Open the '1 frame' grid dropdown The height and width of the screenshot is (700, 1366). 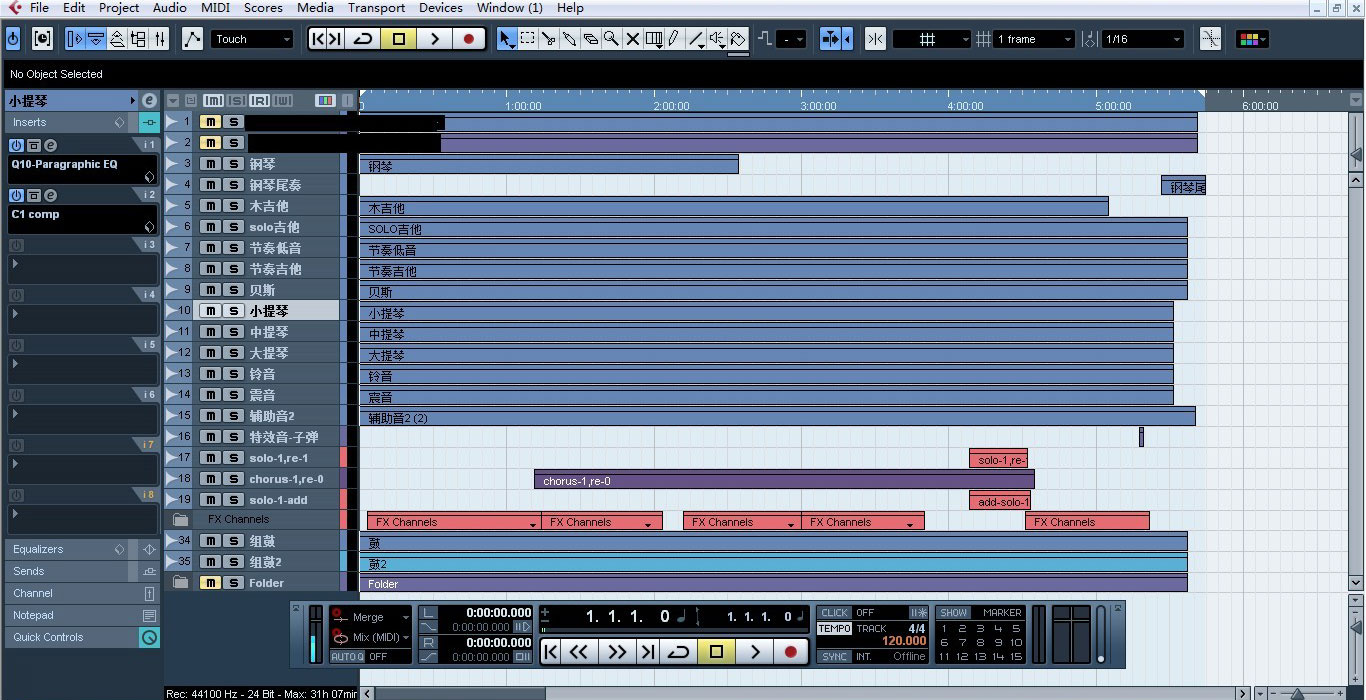(x=1034, y=39)
